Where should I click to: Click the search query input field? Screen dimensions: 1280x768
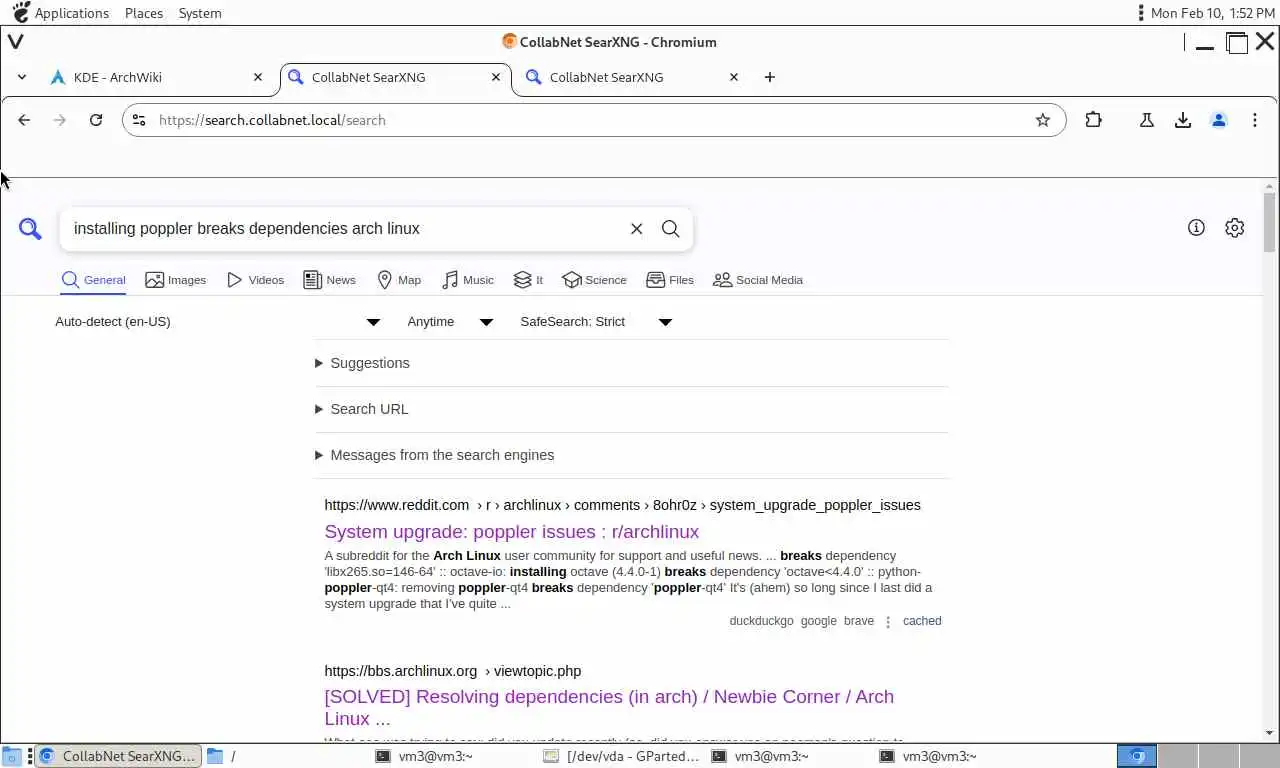pos(345,229)
